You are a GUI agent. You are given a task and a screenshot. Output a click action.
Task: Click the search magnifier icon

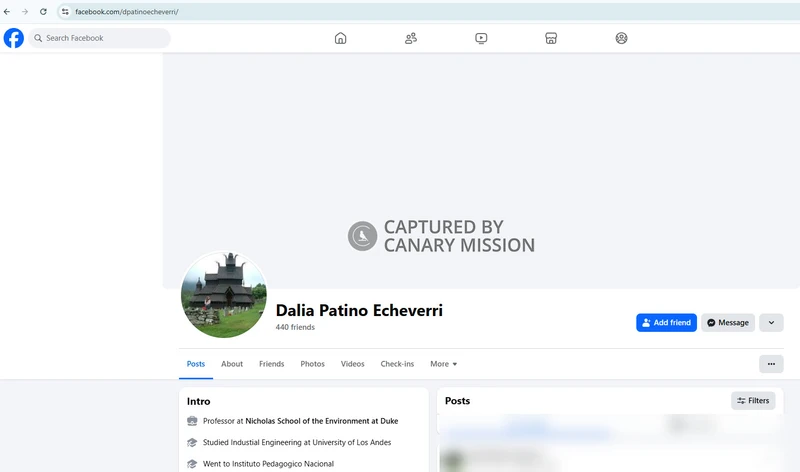38,38
